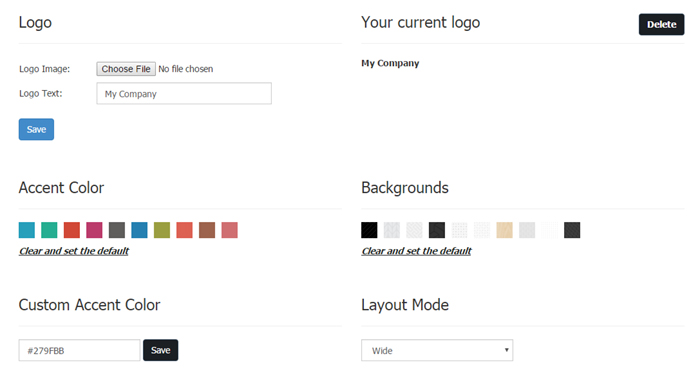Select the first black background pattern swatch
The height and width of the screenshot is (374, 700).
[369, 230]
